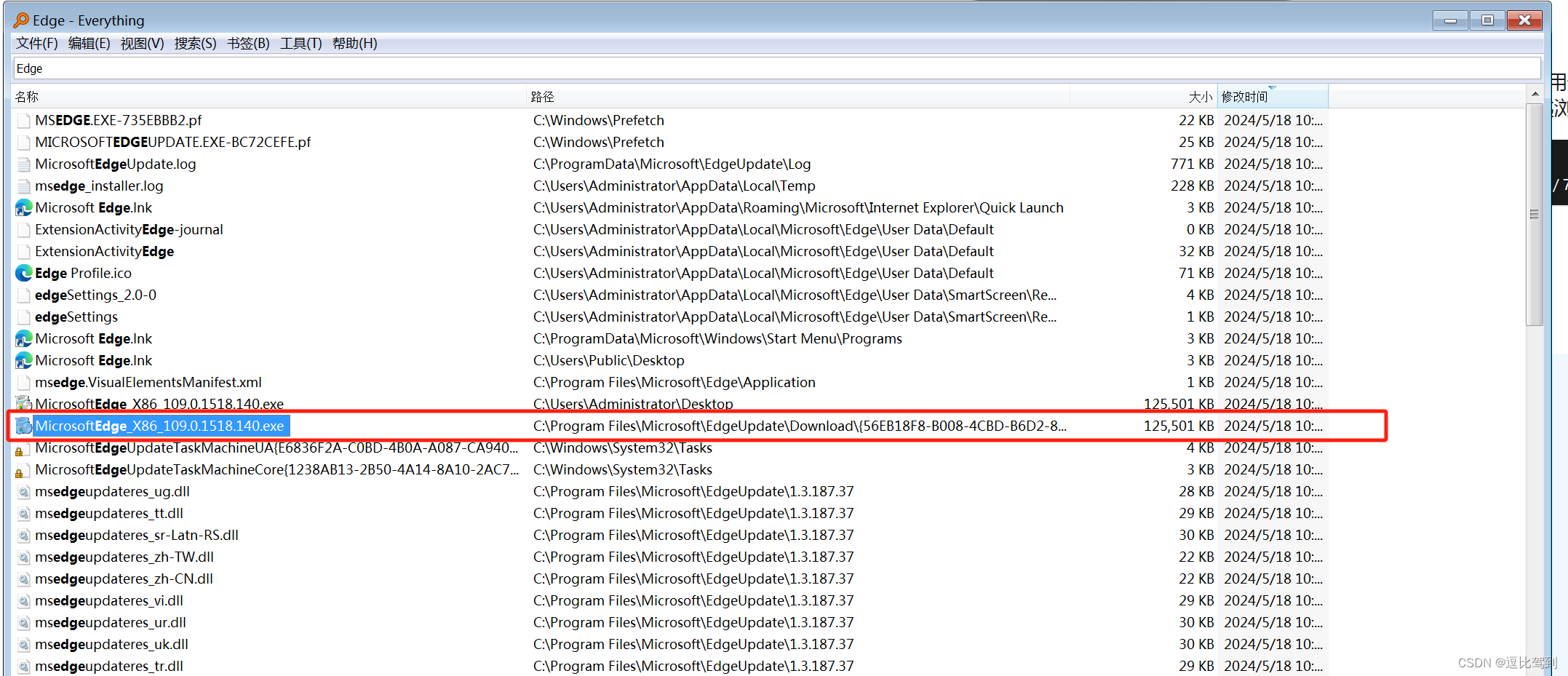Select the file name msedgeupdateres_tr.dll
The image size is (1568, 676).
109,667
